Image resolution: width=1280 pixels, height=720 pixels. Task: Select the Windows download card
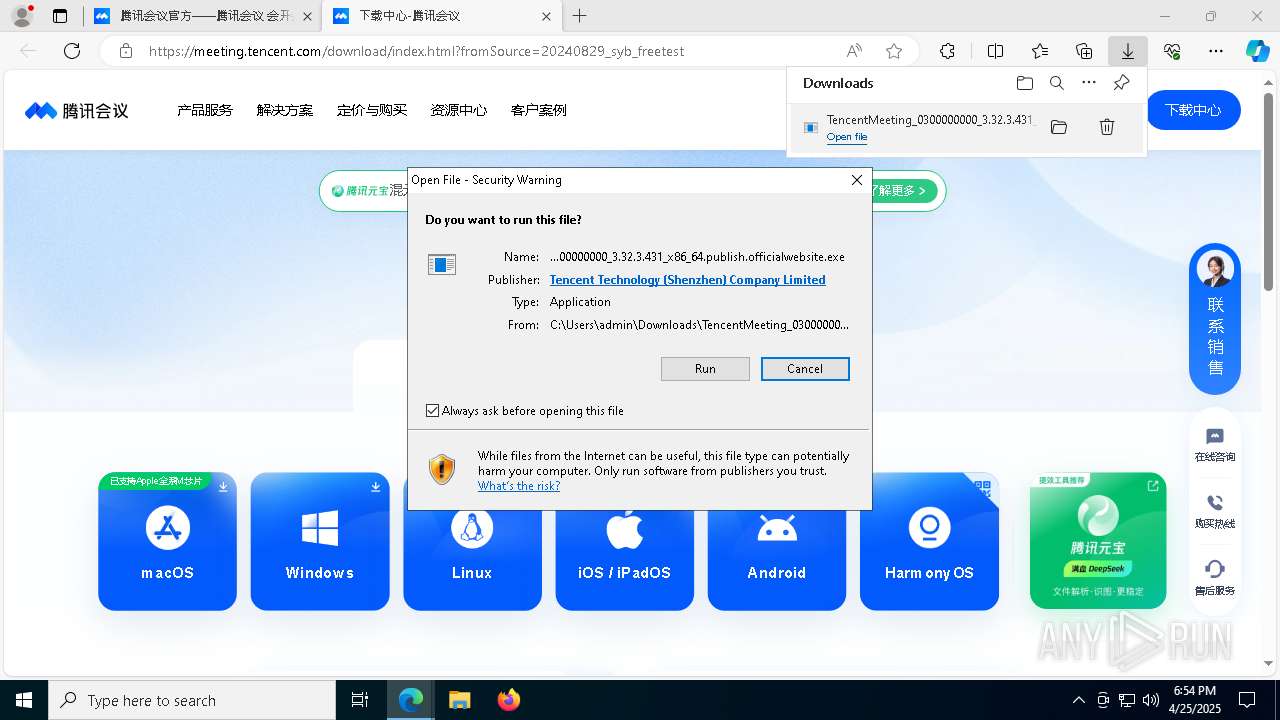[x=320, y=541]
